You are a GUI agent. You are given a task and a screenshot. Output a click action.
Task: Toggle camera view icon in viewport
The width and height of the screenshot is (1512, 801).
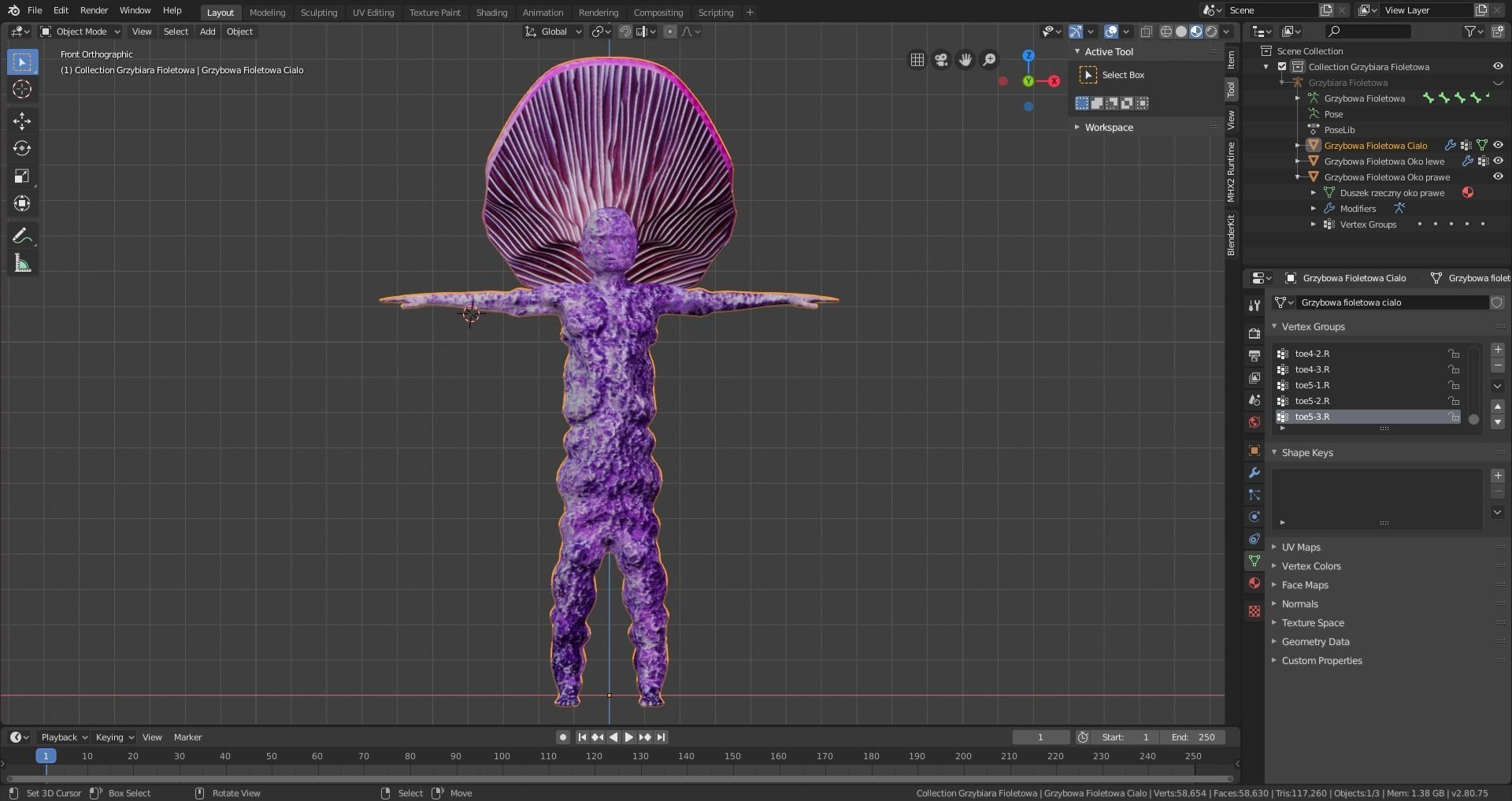point(941,60)
